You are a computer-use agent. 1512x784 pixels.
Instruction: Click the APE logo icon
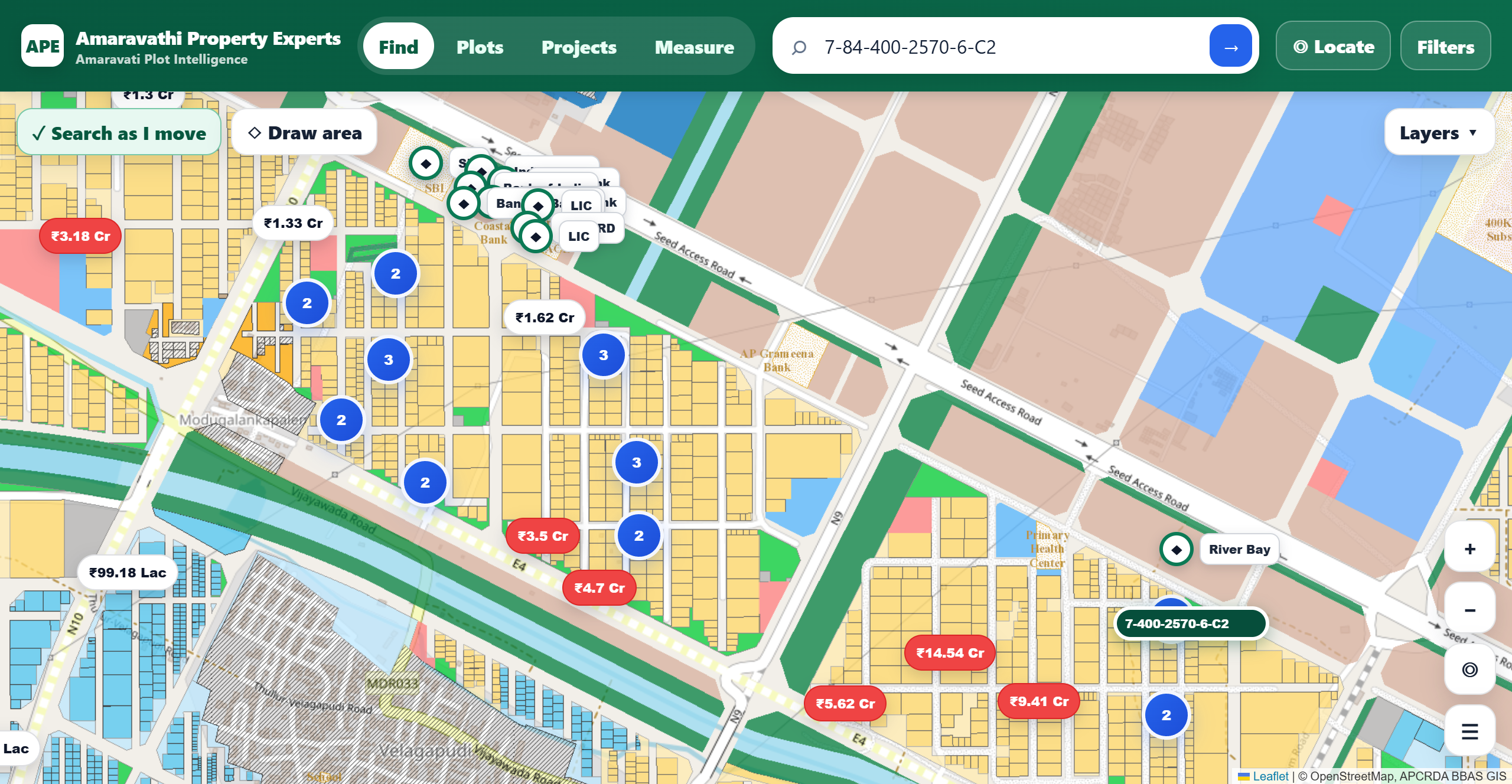tap(43, 46)
